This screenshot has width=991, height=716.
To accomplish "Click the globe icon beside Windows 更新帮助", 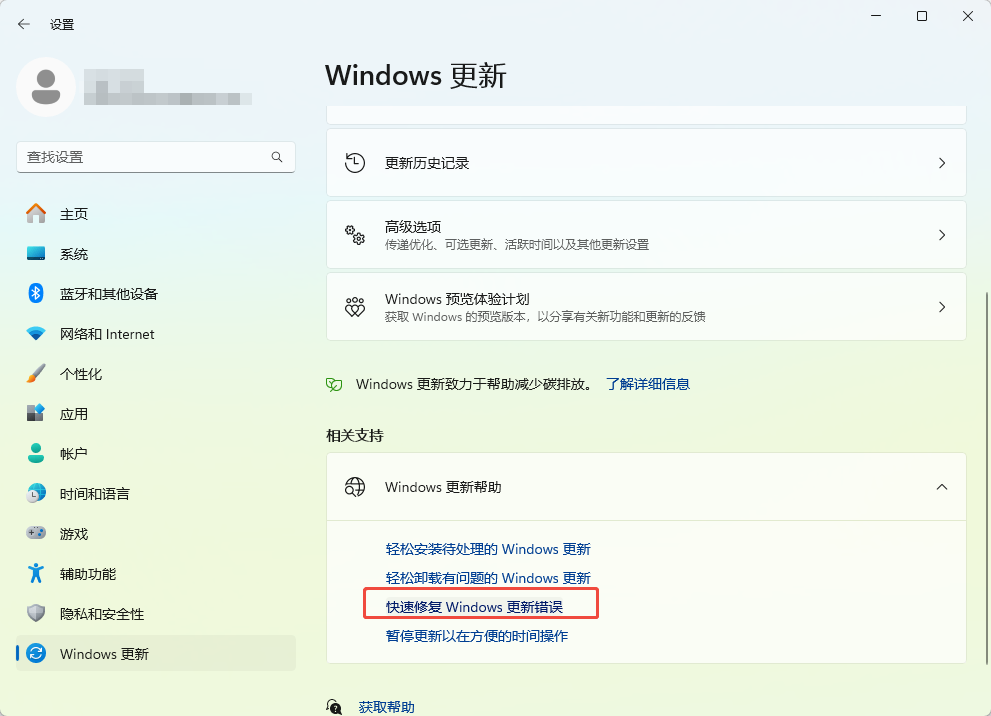I will click(x=355, y=487).
